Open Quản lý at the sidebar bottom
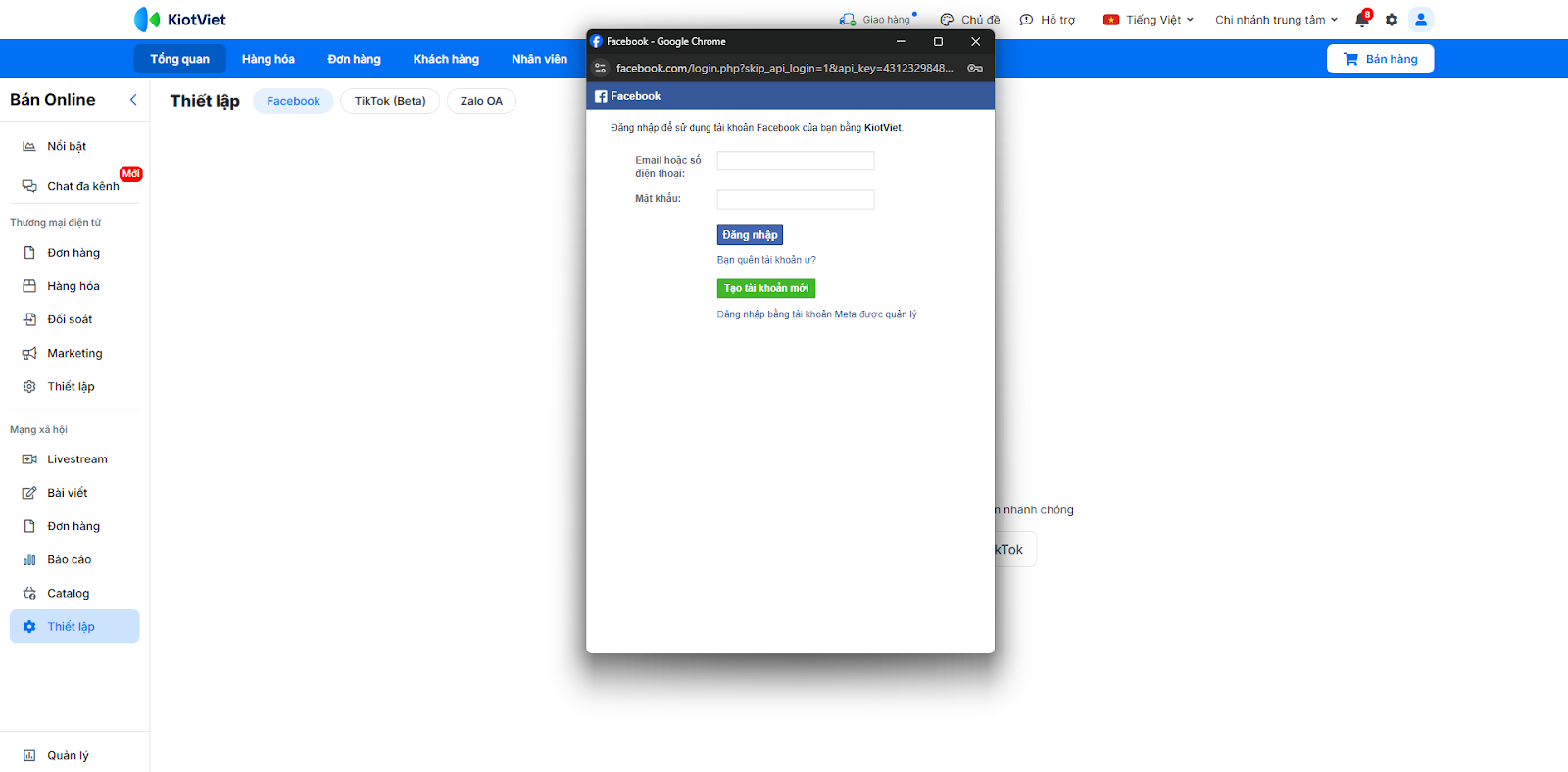The image size is (1568, 772). point(74,755)
